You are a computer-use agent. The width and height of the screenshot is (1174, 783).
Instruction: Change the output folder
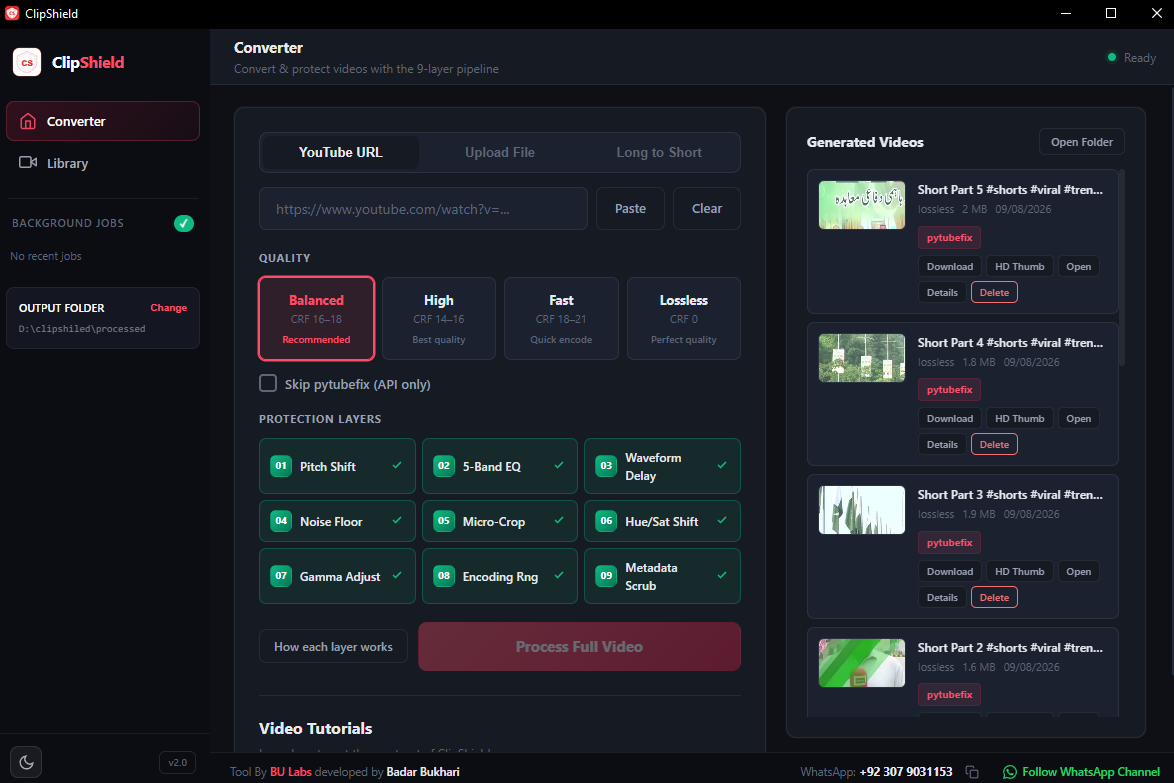pos(168,308)
